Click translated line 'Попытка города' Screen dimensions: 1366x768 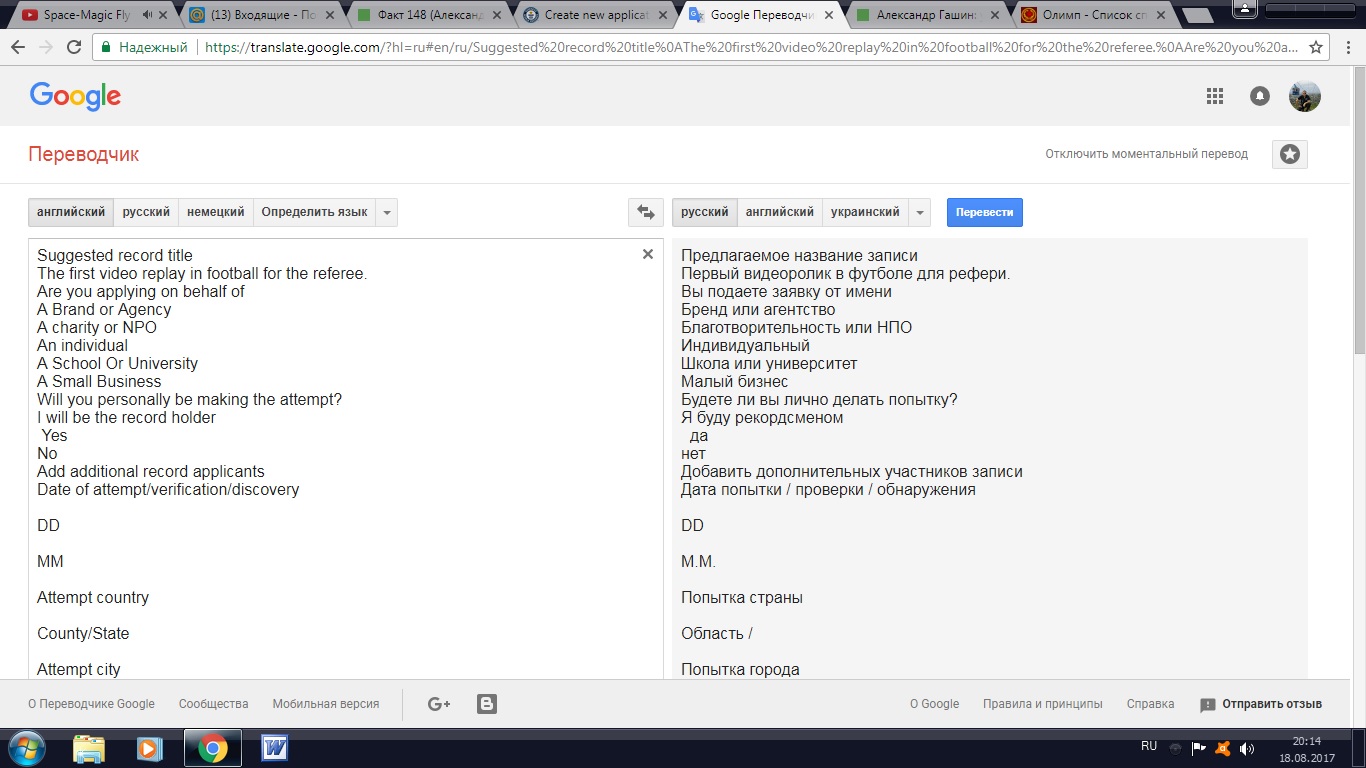coord(740,669)
